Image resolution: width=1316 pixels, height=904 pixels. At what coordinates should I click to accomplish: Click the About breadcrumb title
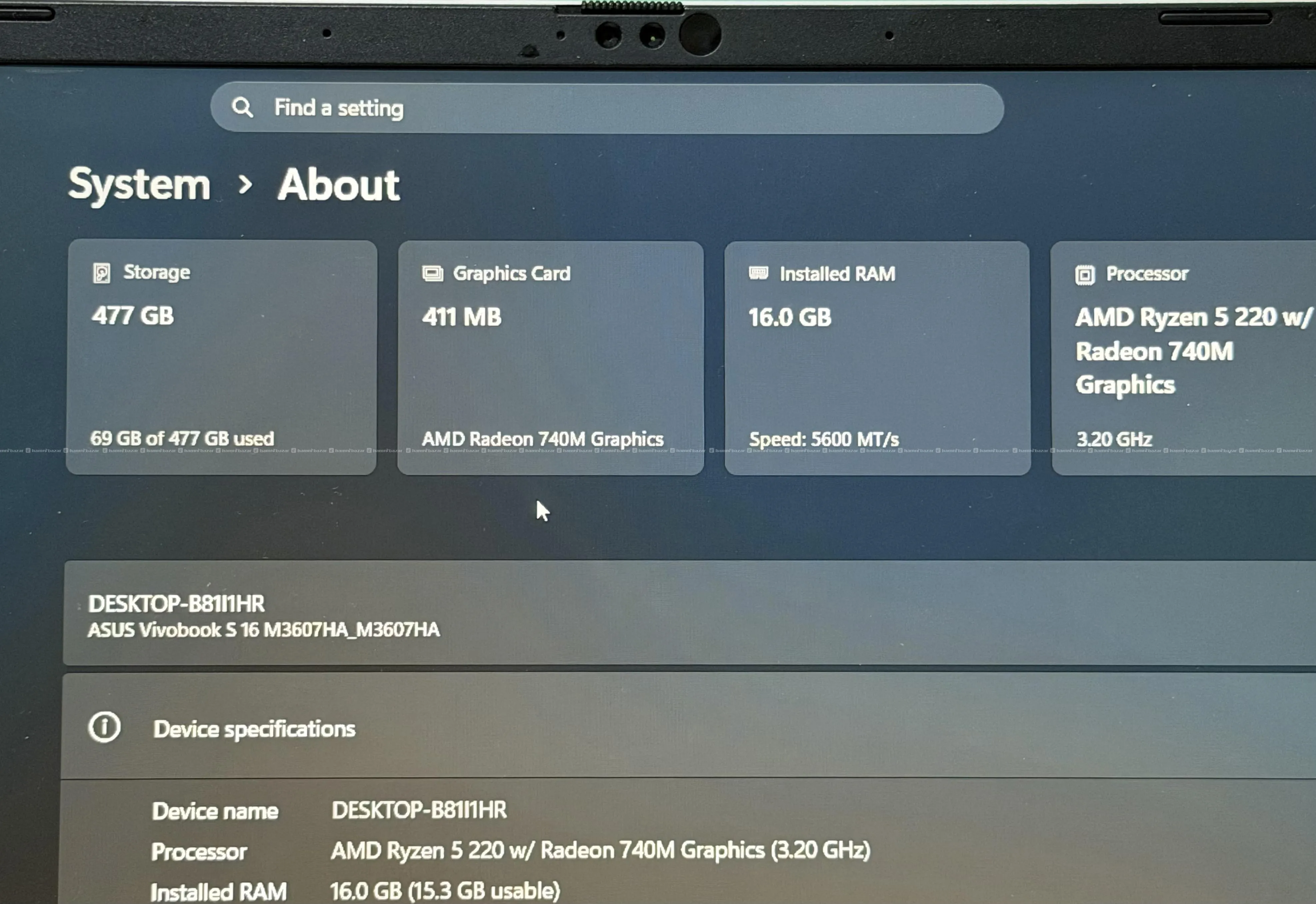point(339,185)
